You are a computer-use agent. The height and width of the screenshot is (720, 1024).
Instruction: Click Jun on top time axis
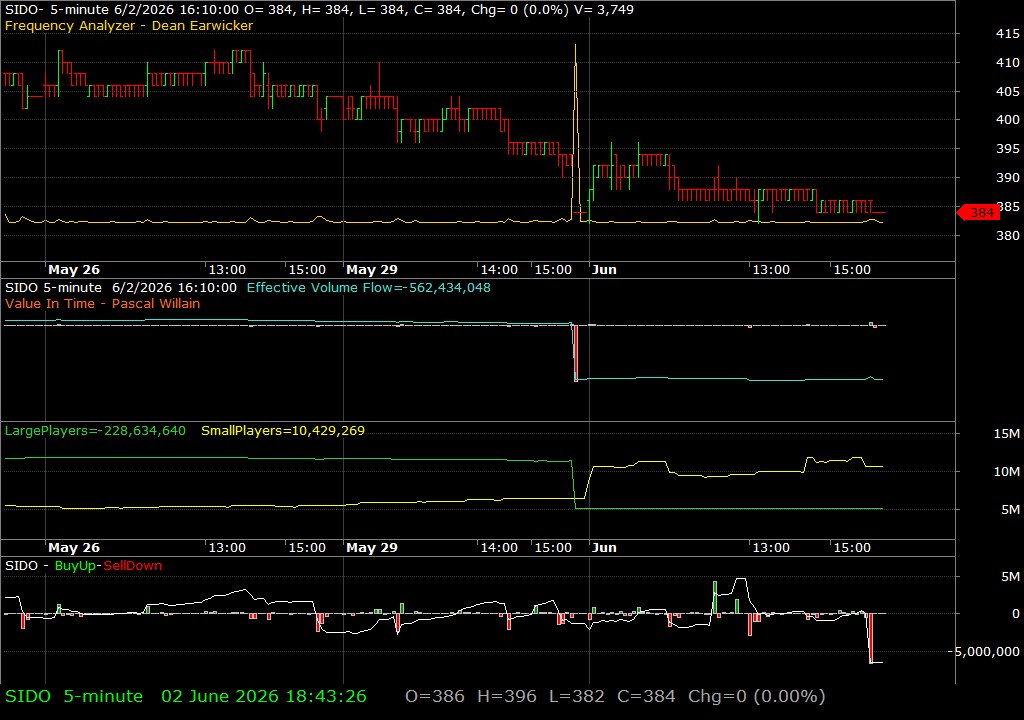tap(604, 270)
